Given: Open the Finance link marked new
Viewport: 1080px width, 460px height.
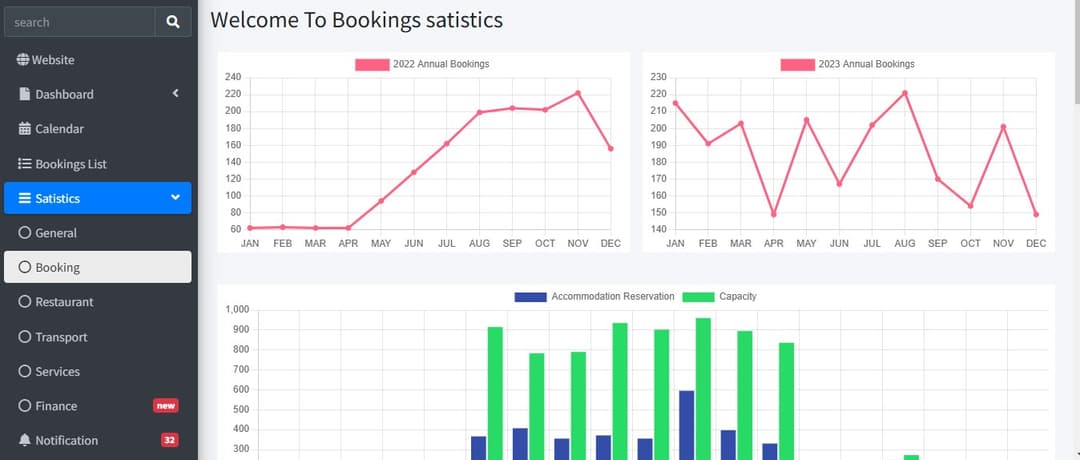Looking at the screenshot, I should [56, 406].
